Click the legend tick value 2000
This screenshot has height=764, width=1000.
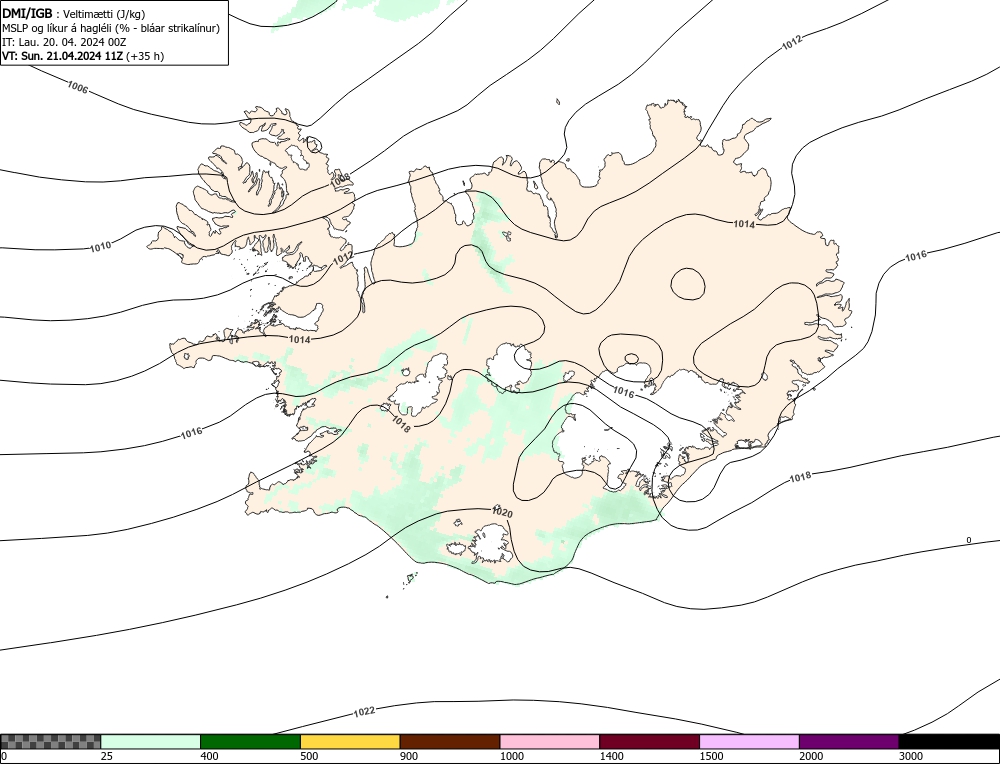[811, 756]
